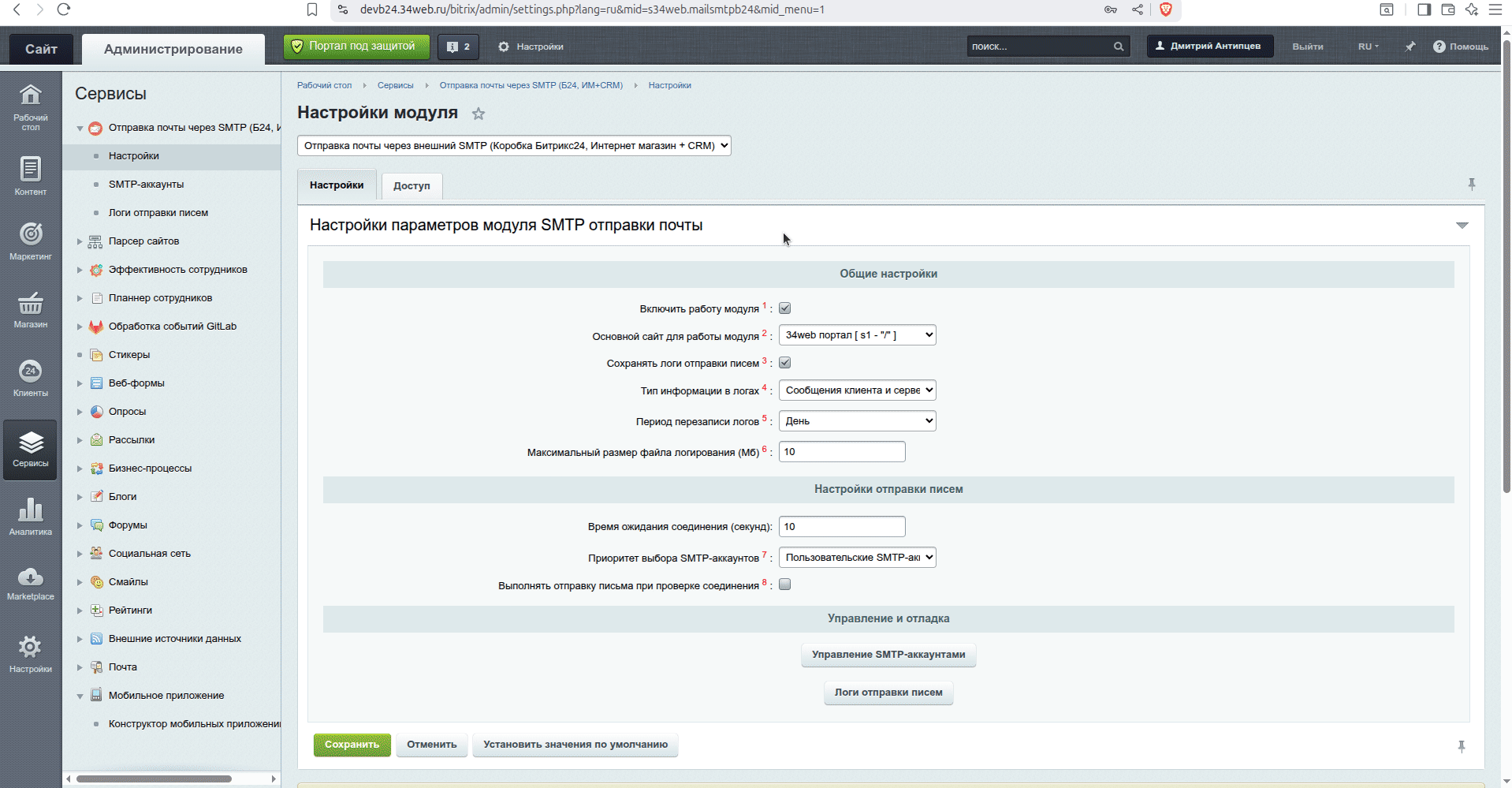Viewport: 1512px width, 788px height.
Task: Open the RU language dropdown
Action: [x=1368, y=47]
